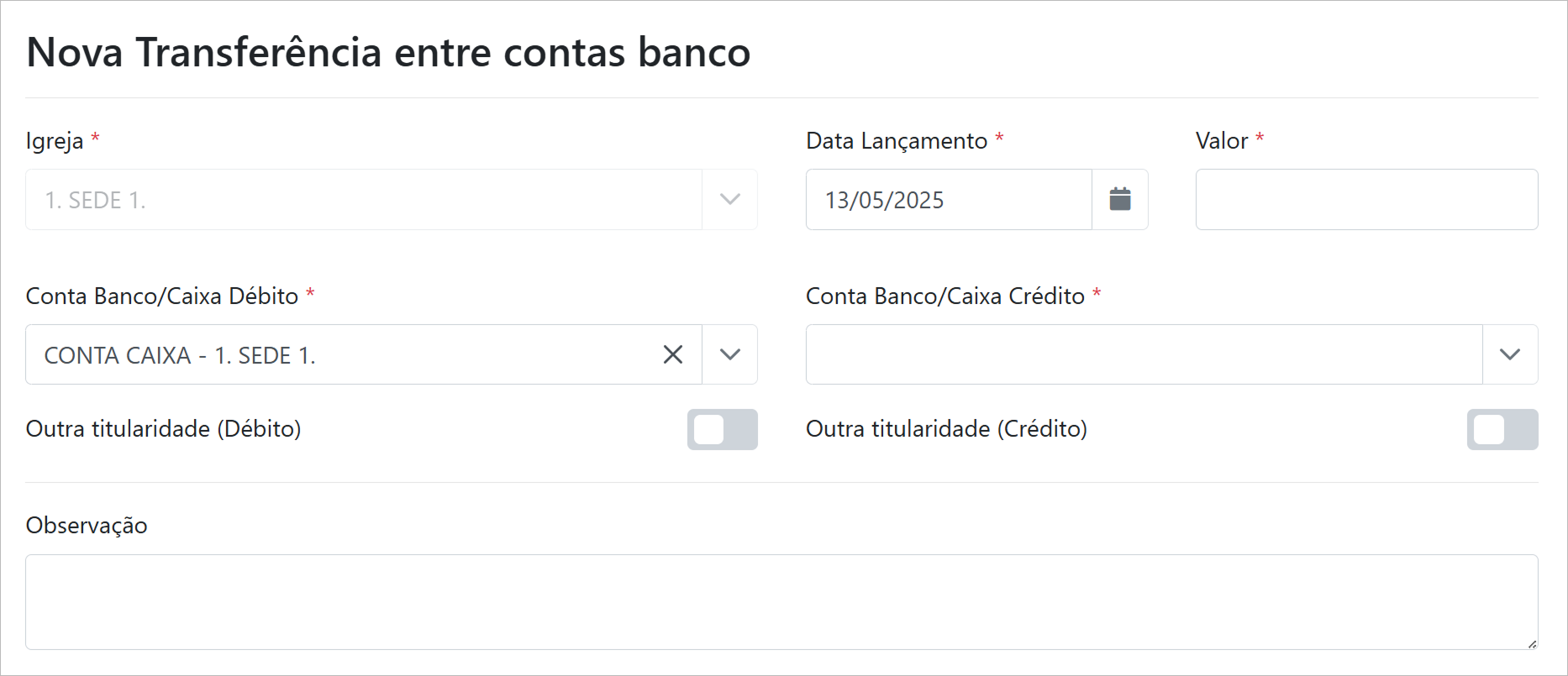The height and width of the screenshot is (676, 1568).
Task: Focus the Data Lançamento date field
Action: [x=948, y=200]
